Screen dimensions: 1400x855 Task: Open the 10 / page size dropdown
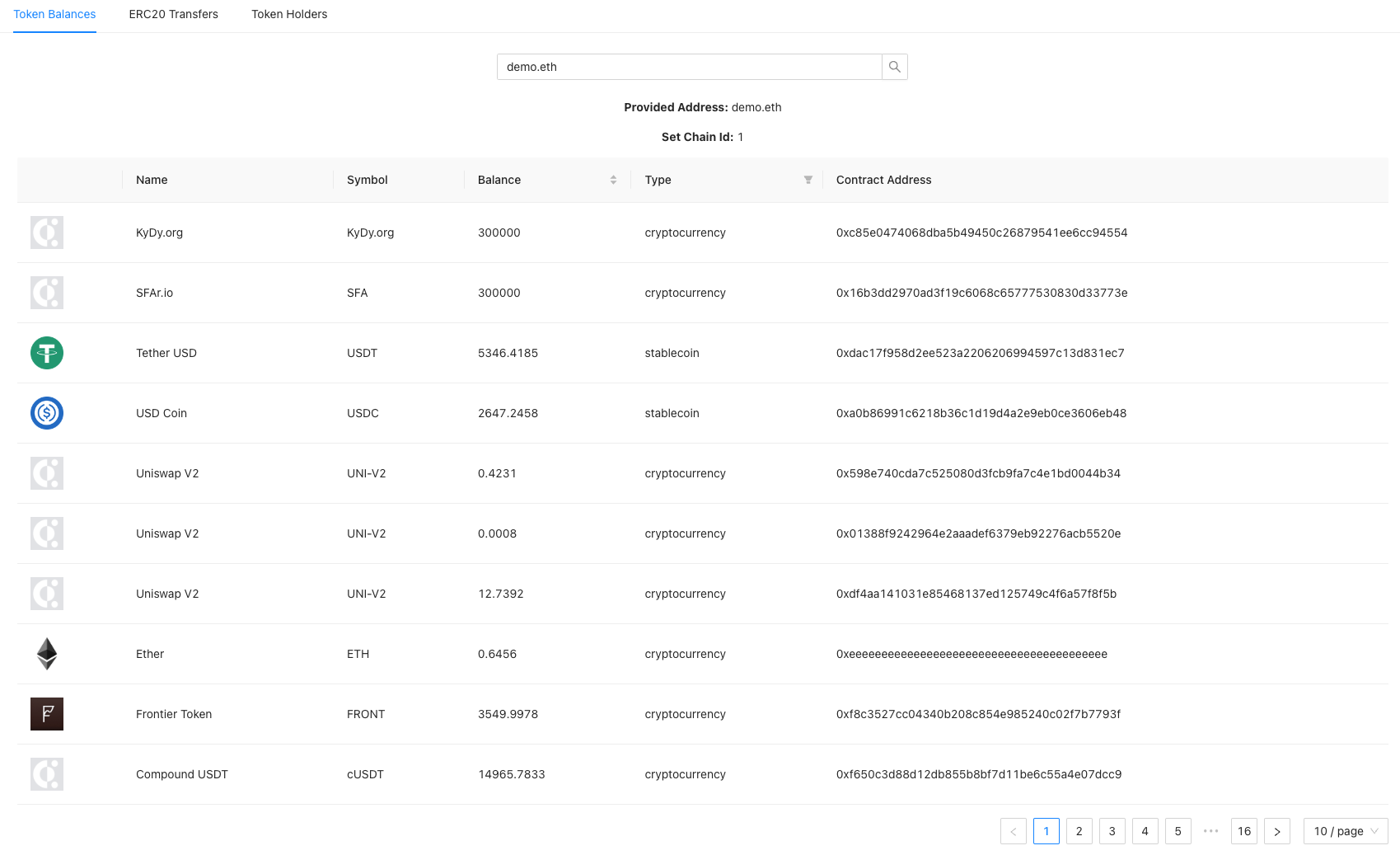click(x=1346, y=831)
